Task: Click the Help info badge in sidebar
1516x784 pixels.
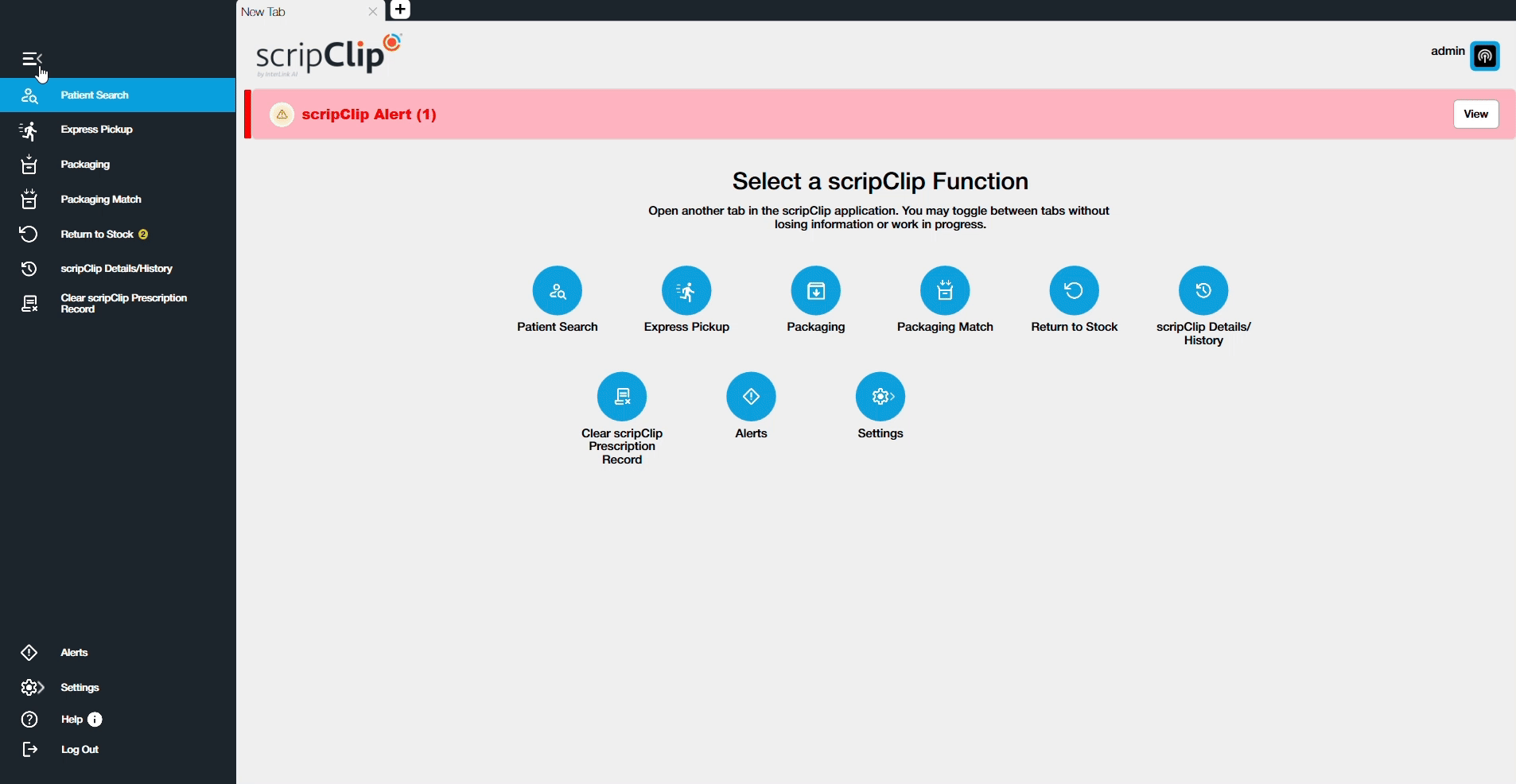Action: [x=95, y=720]
